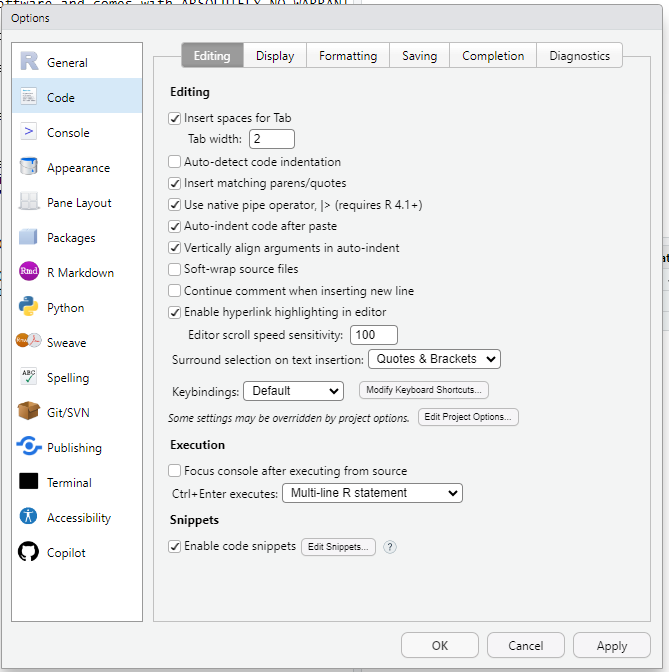This screenshot has width=669, height=672.
Task: Open the Diagnostics tab
Action: point(579,56)
